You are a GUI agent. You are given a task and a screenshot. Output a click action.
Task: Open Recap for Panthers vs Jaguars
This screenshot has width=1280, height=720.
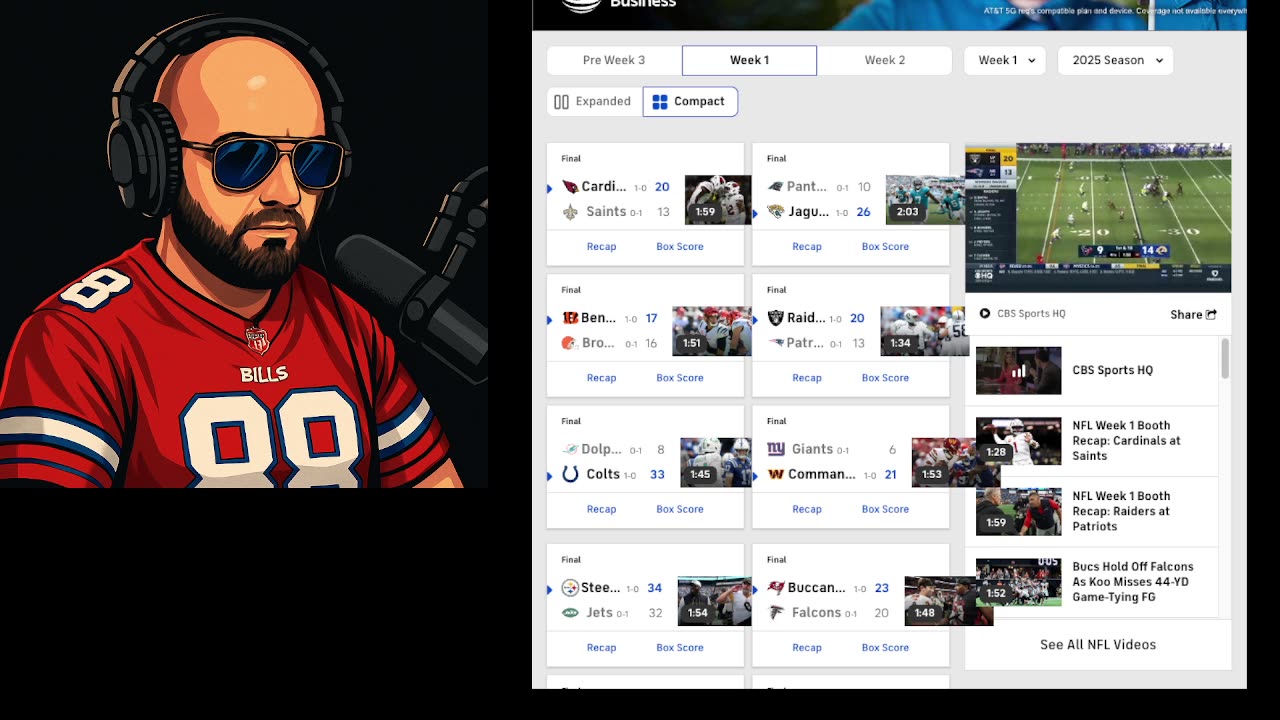coord(807,246)
